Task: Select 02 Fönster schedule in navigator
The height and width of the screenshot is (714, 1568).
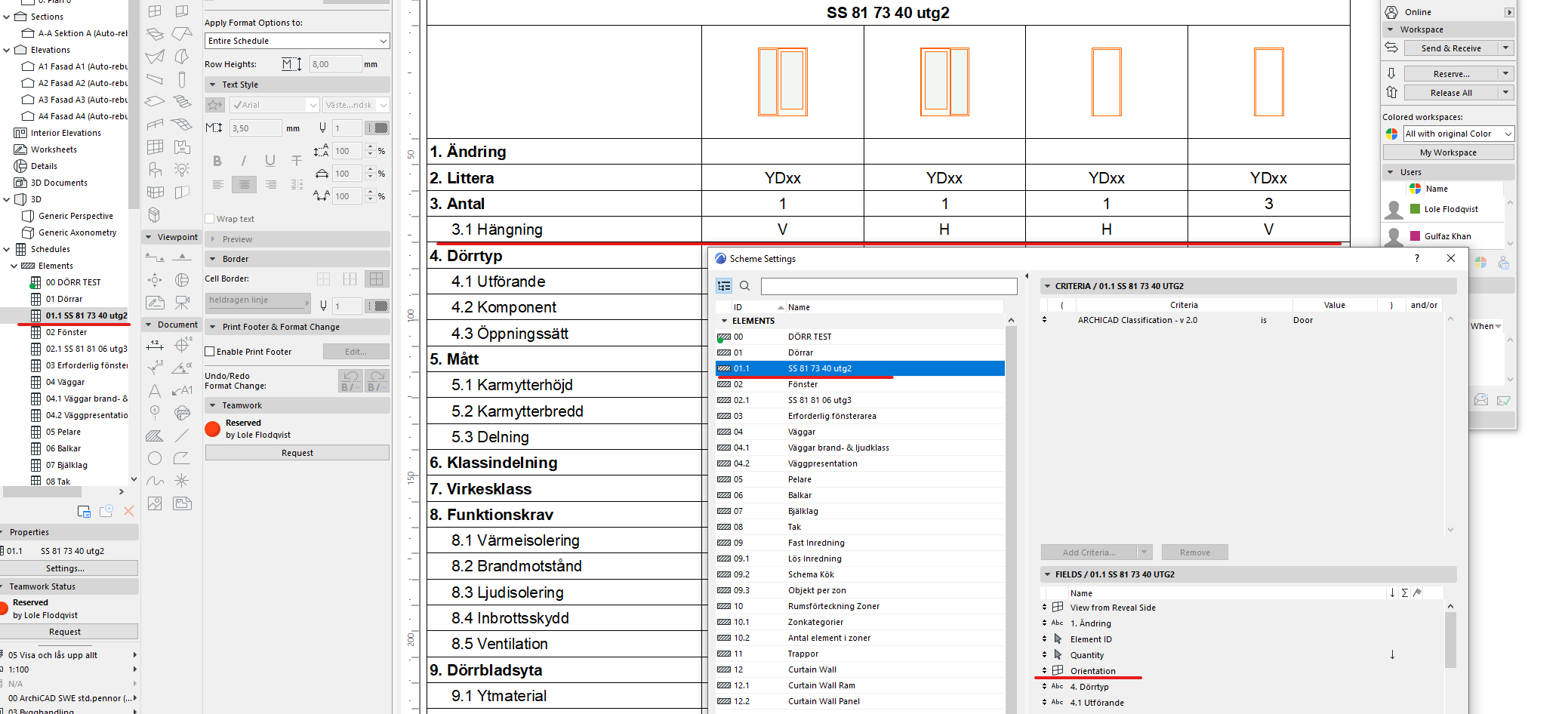Action: pyautogui.click(x=66, y=332)
